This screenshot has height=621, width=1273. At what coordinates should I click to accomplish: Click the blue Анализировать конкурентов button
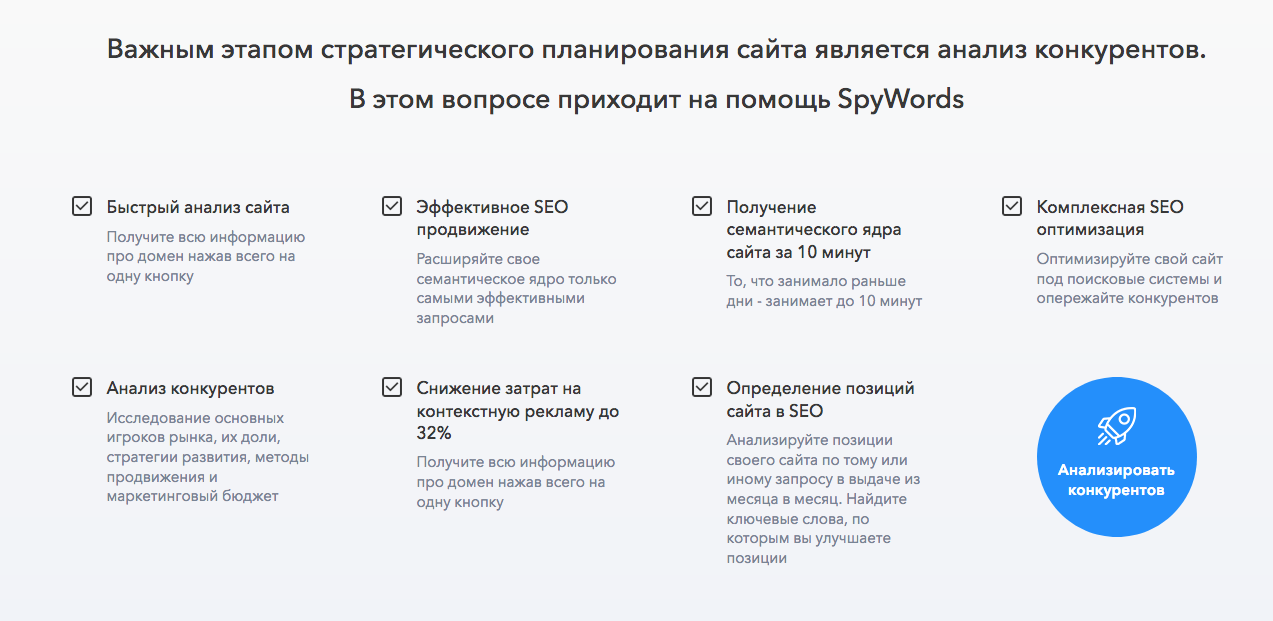click(1116, 458)
